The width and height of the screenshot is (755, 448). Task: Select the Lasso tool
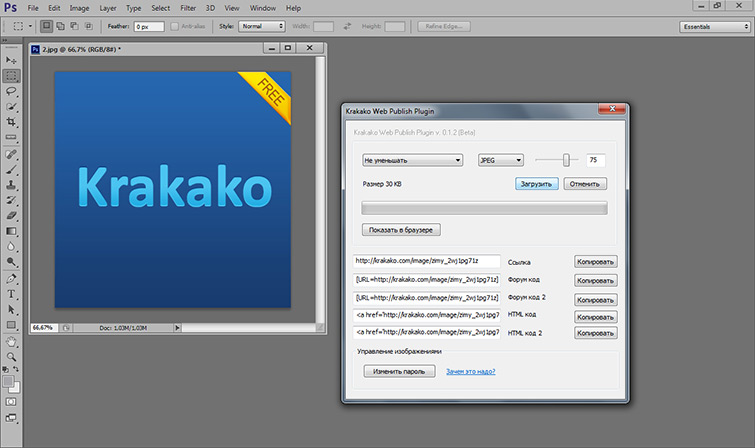click(11, 91)
